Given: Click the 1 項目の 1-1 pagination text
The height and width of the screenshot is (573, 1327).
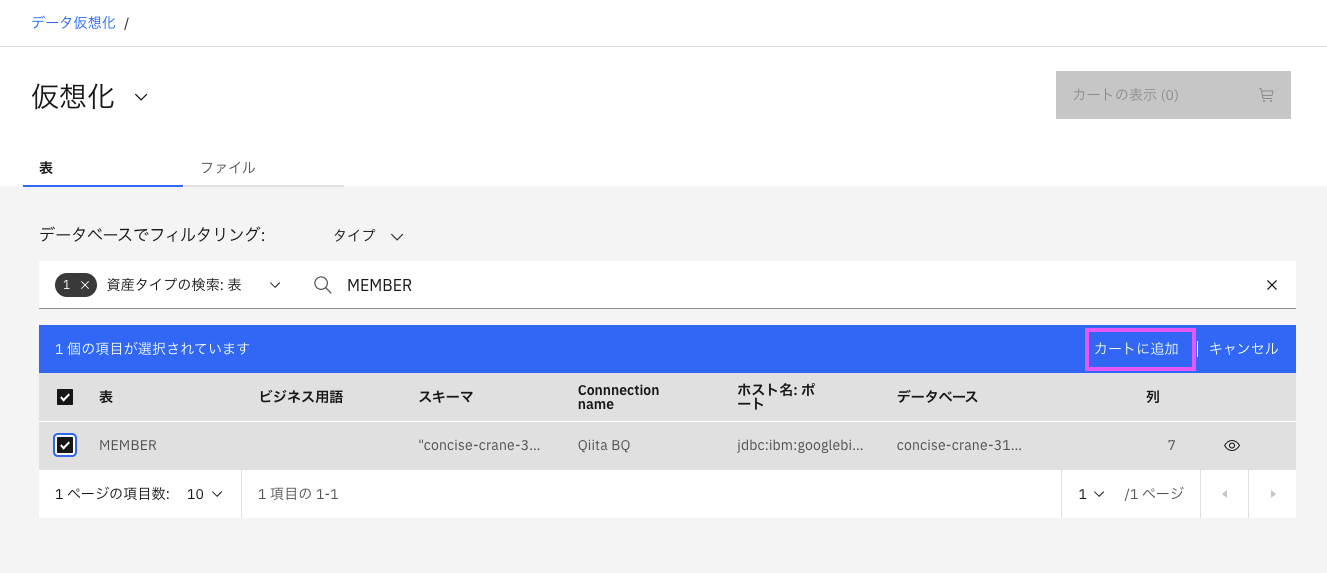Looking at the screenshot, I should point(298,494).
